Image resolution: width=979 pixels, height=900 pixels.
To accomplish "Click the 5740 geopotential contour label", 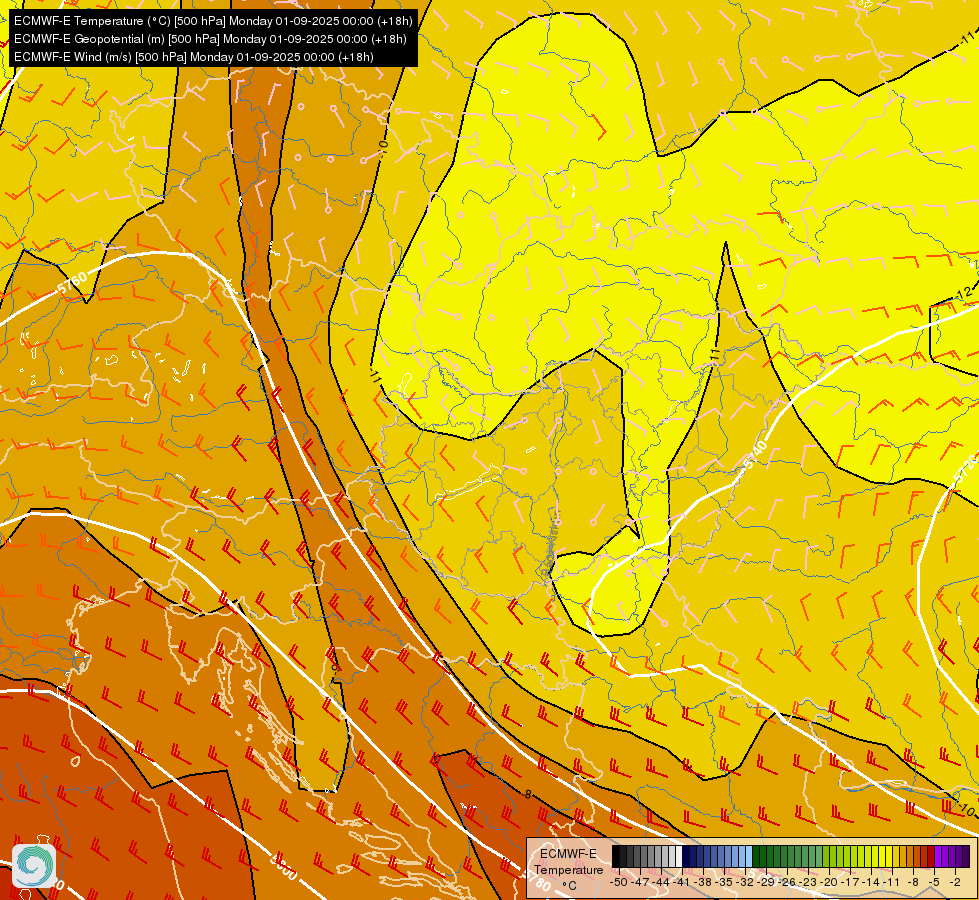I will coord(753,455).
